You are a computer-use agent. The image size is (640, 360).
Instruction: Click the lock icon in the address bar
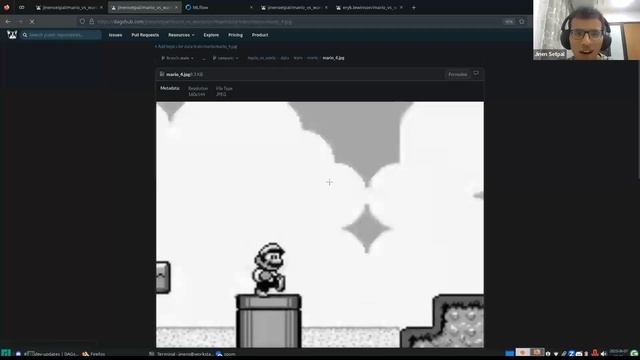(91, 21)
